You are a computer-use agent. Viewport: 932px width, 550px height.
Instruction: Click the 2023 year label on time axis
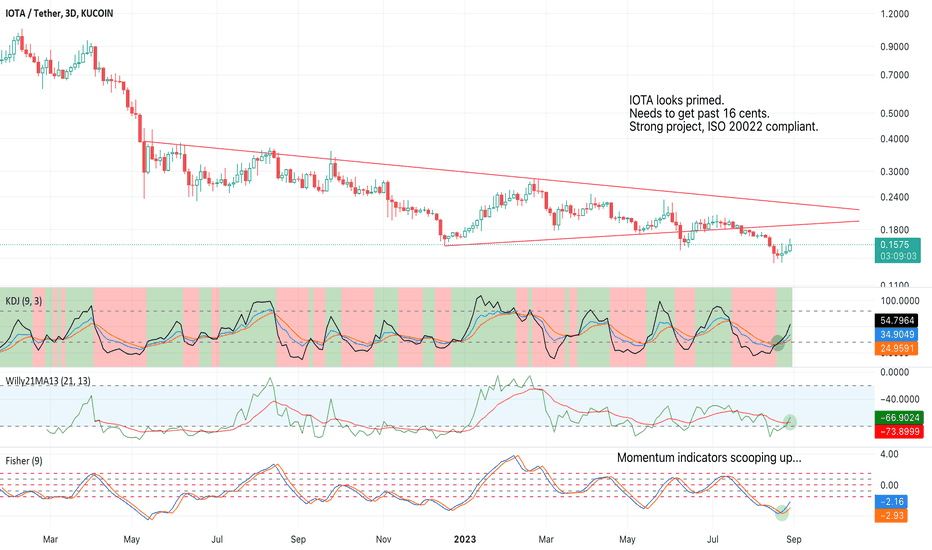pyautogui.click(x=465, y=539)
